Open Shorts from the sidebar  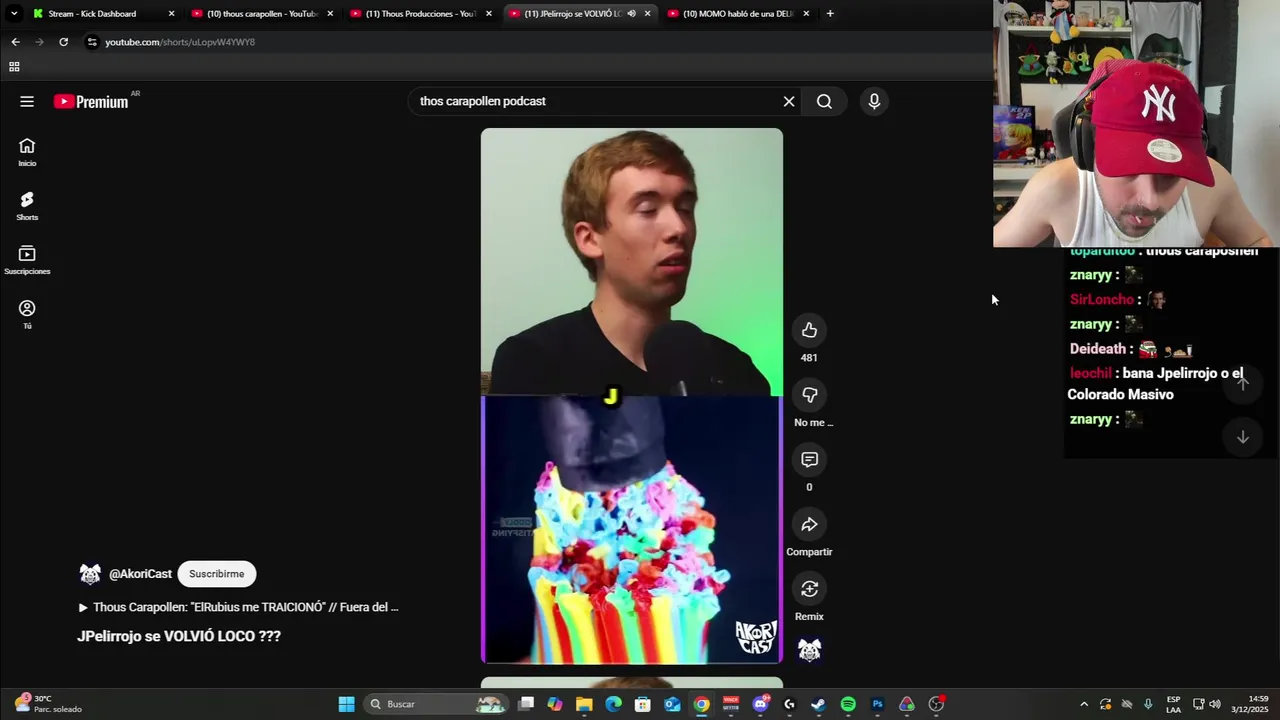(x=27, y=206)
